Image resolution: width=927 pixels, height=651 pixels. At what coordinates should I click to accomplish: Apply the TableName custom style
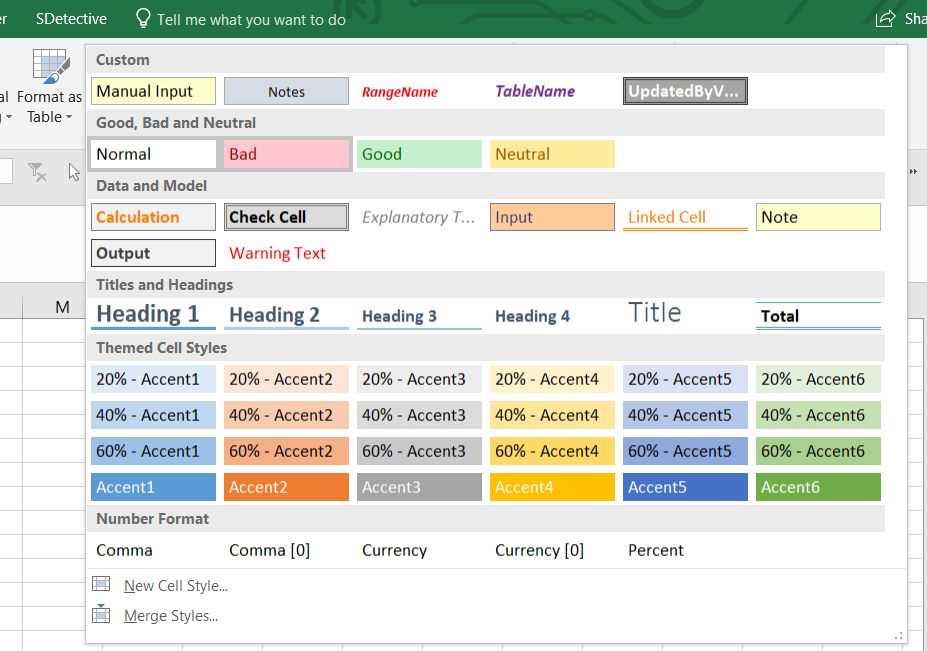(552, 91)
